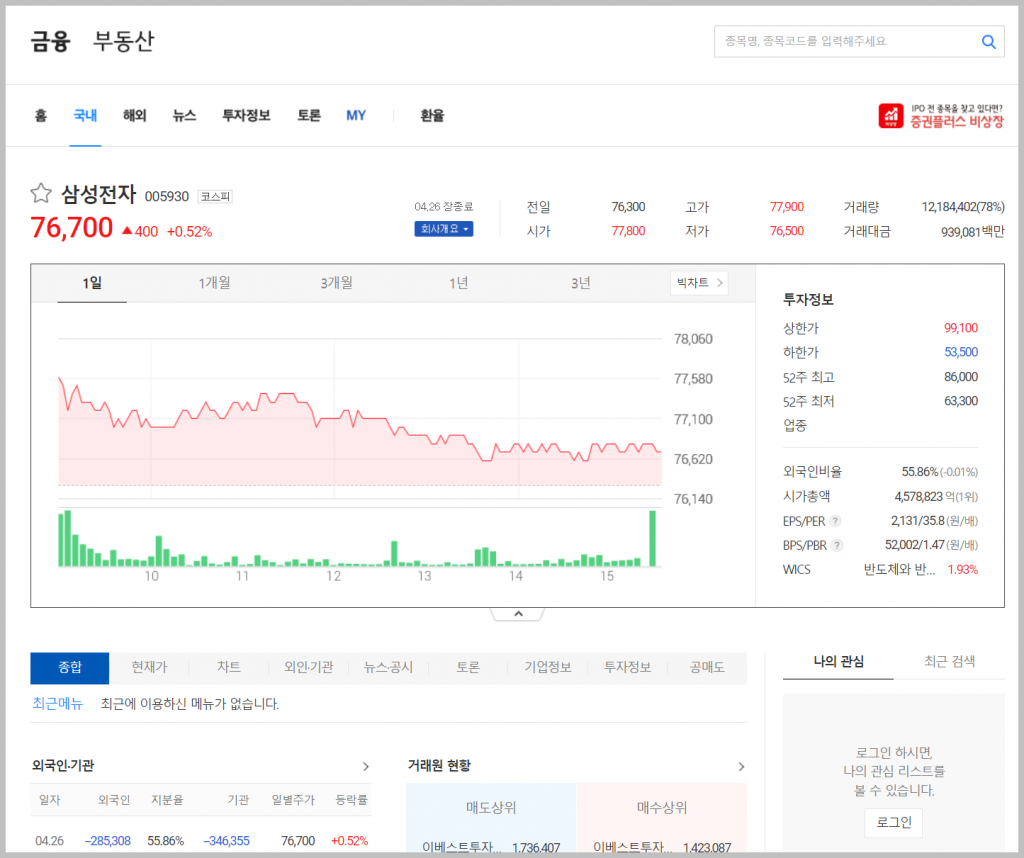
Task: Click the 최근메뉴 label
Action: pyautogui.click(x=57, y=704)
